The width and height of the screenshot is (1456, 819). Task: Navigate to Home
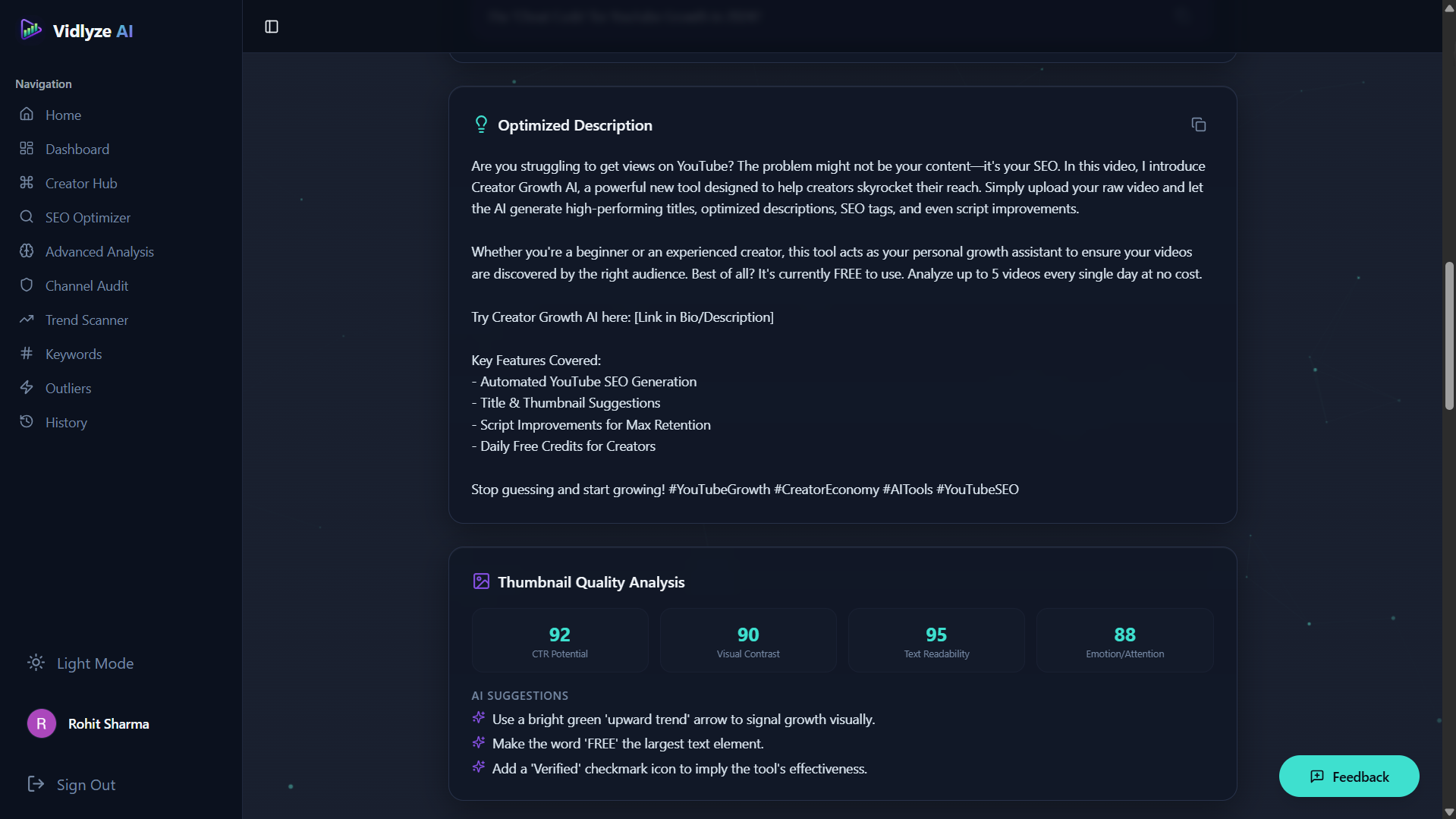[62, 115]
